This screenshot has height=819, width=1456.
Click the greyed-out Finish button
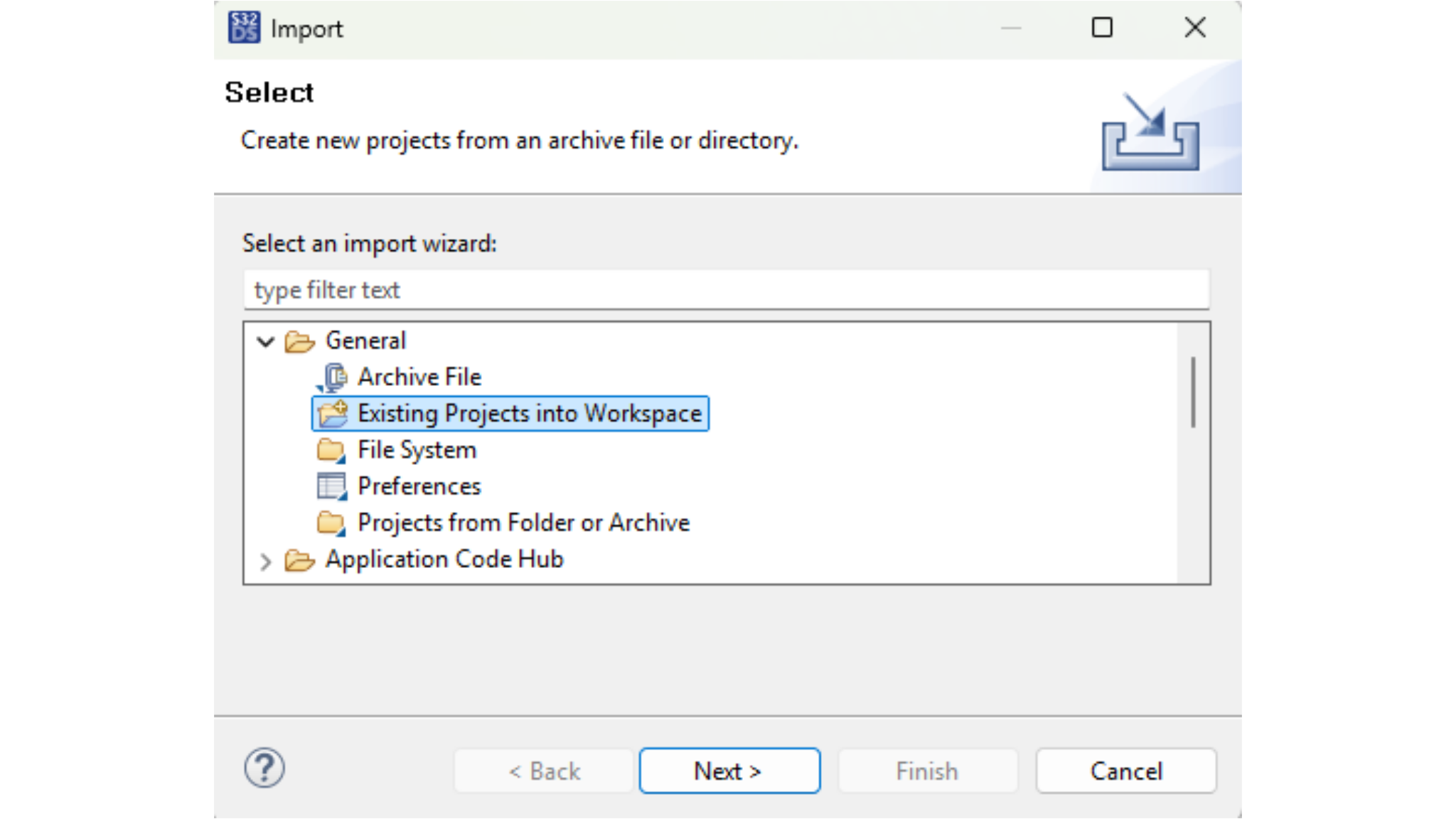(928, 771)
